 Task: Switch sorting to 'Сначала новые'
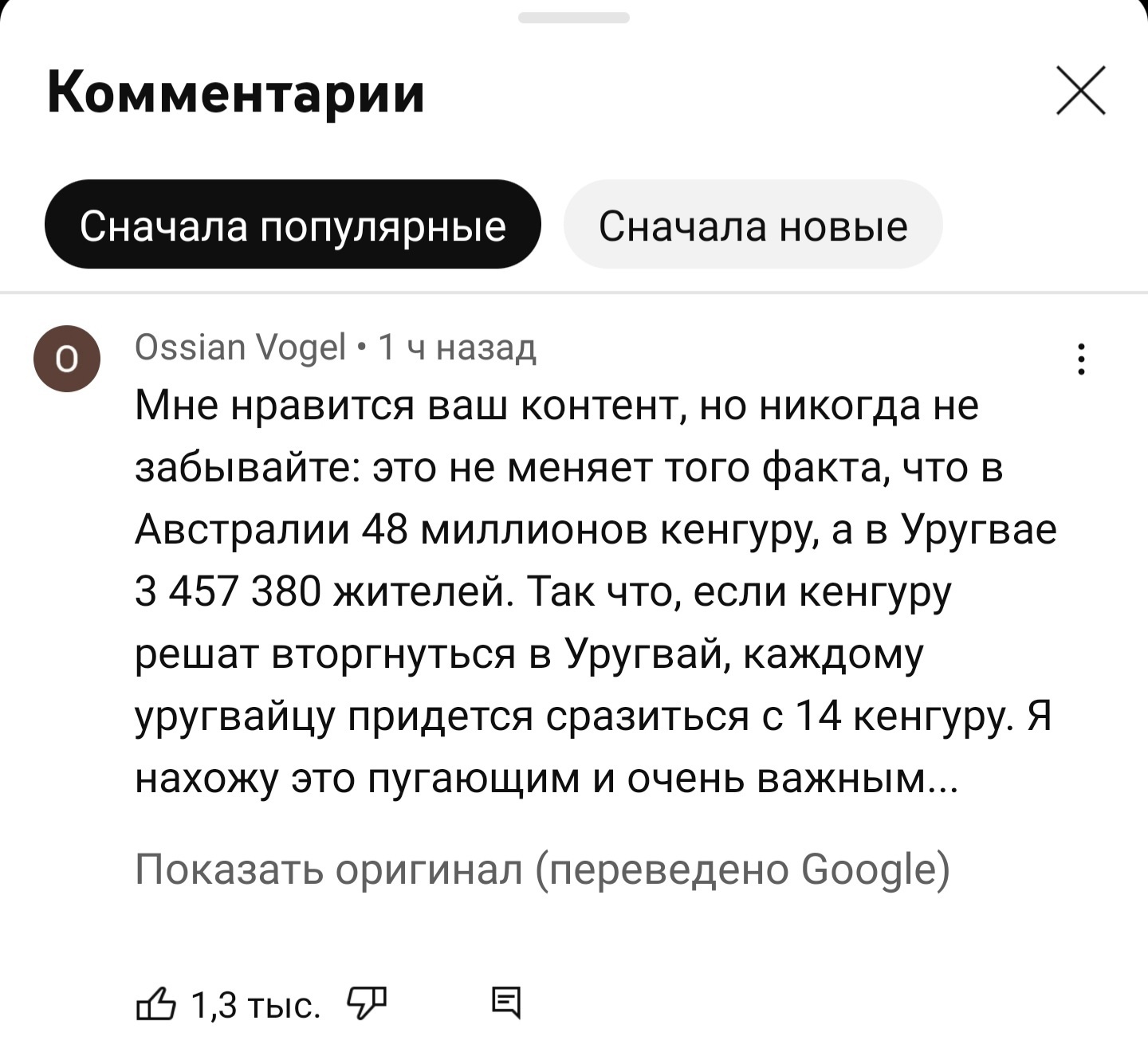point(753,226)
